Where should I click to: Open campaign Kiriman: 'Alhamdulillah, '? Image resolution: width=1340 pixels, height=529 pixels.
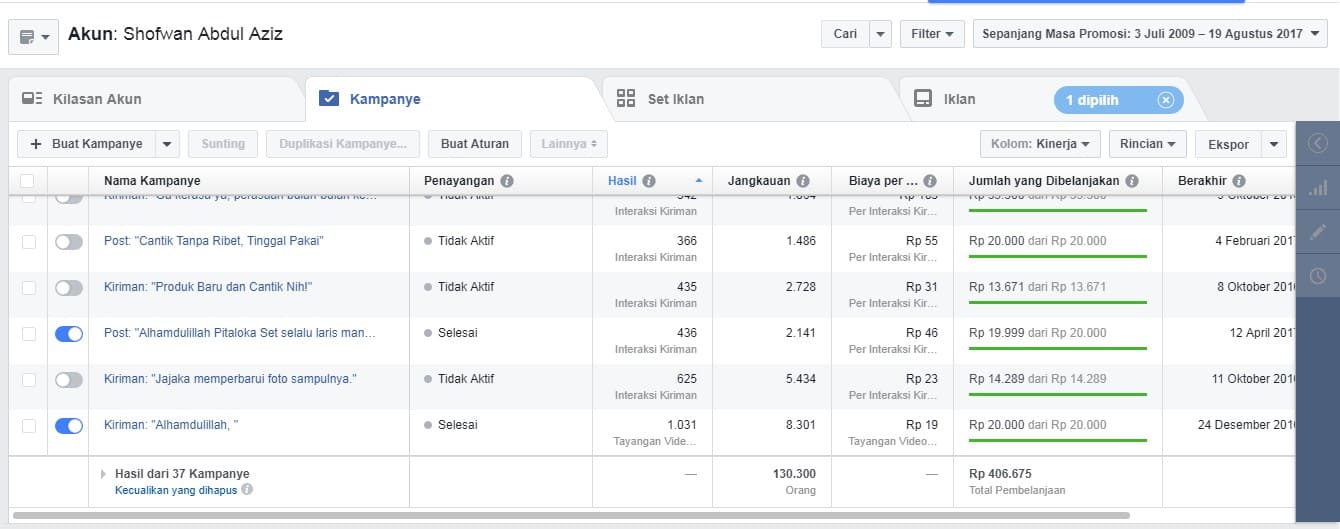171,425
